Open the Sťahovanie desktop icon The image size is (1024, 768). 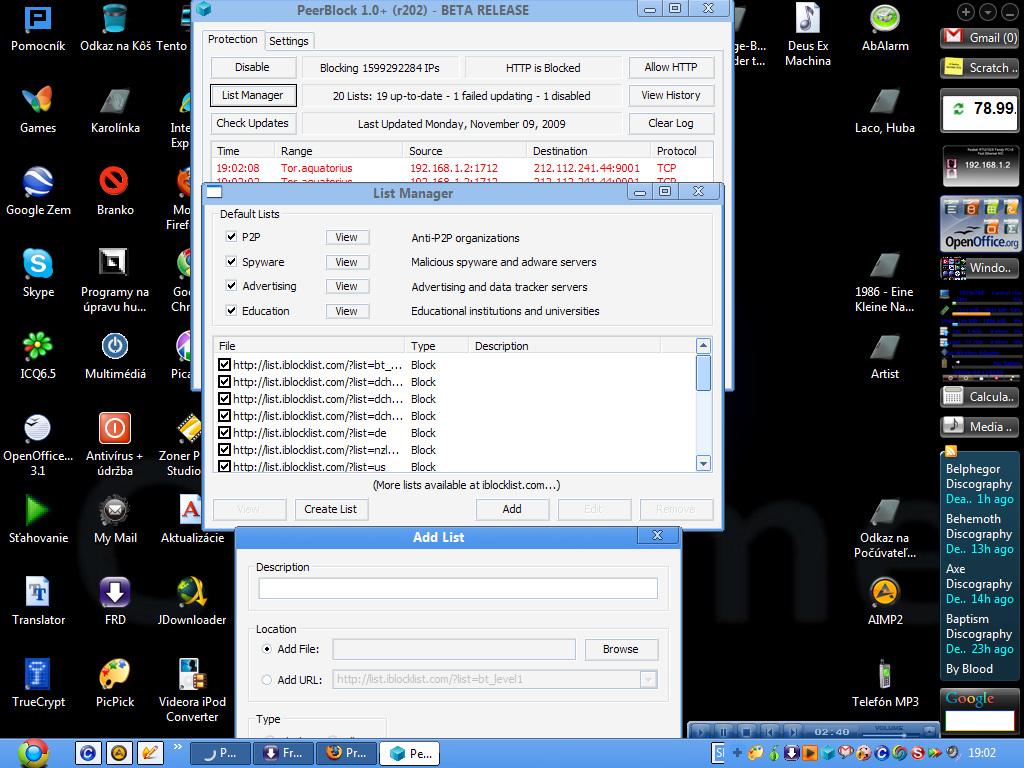pyautogui.click(x=37, y=520)
